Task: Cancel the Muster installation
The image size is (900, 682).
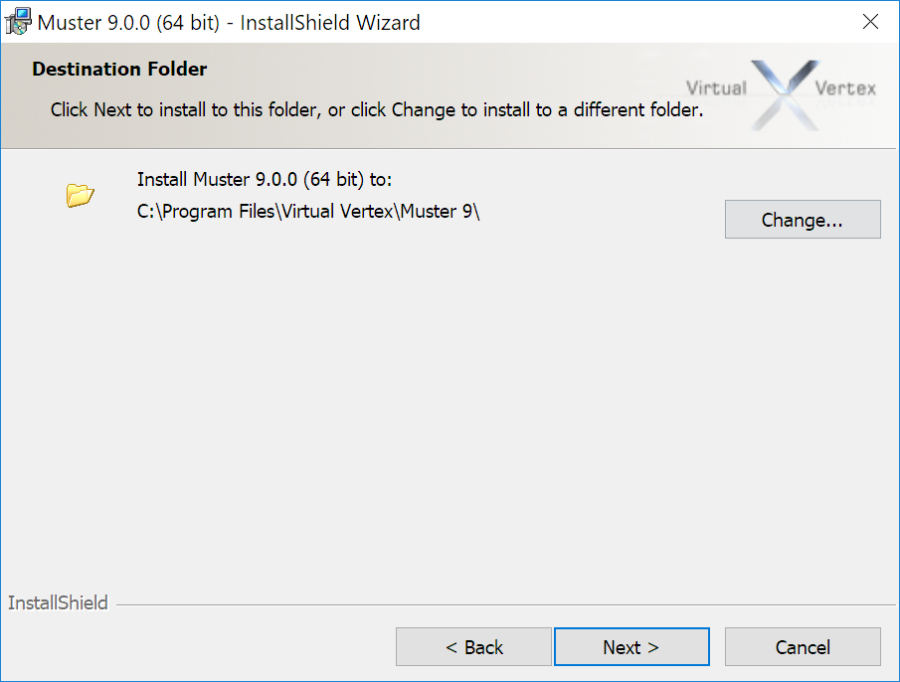Action: point(802,646)
